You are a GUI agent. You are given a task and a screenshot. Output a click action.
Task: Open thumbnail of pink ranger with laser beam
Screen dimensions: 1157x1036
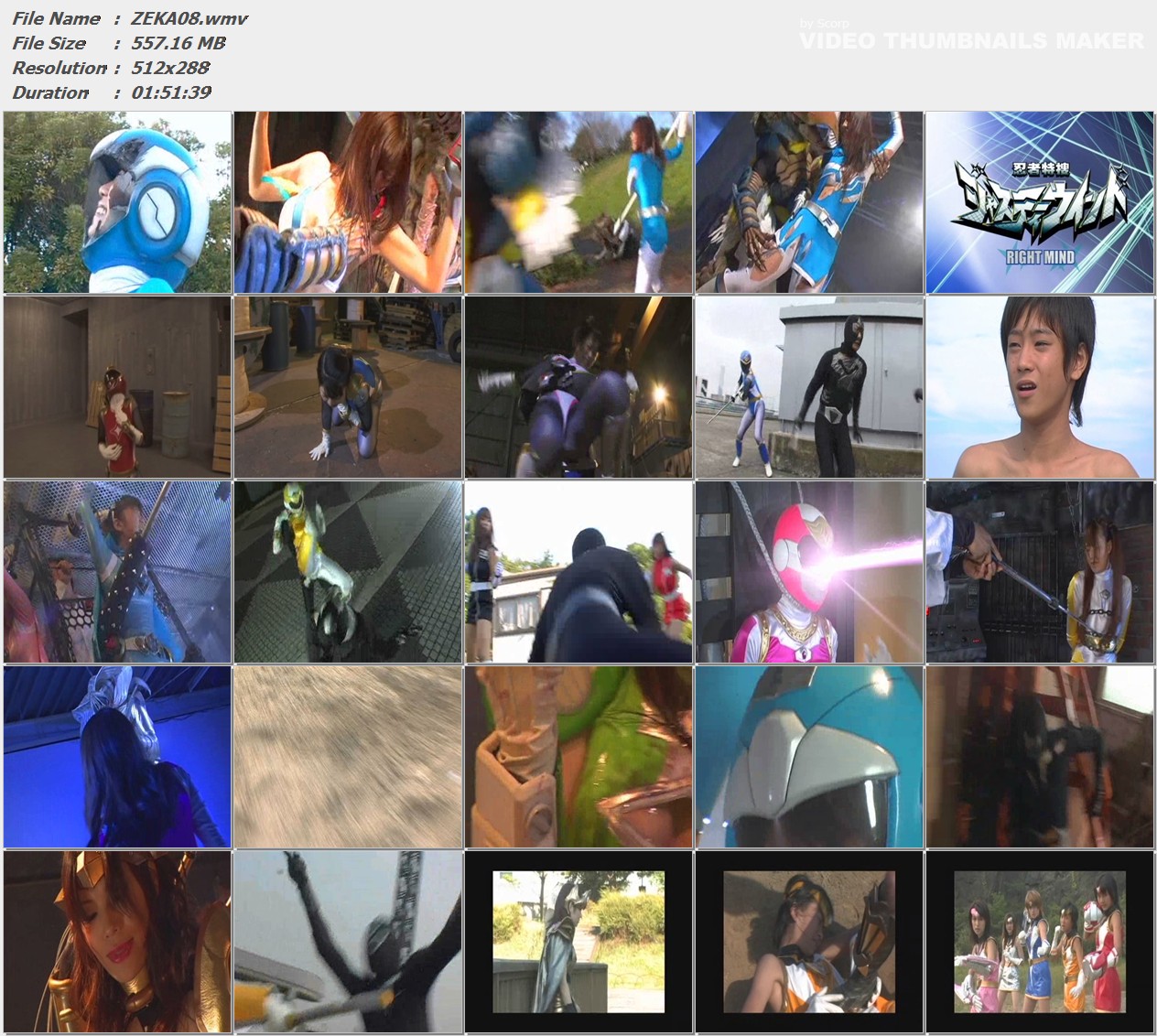click(809, 572)
